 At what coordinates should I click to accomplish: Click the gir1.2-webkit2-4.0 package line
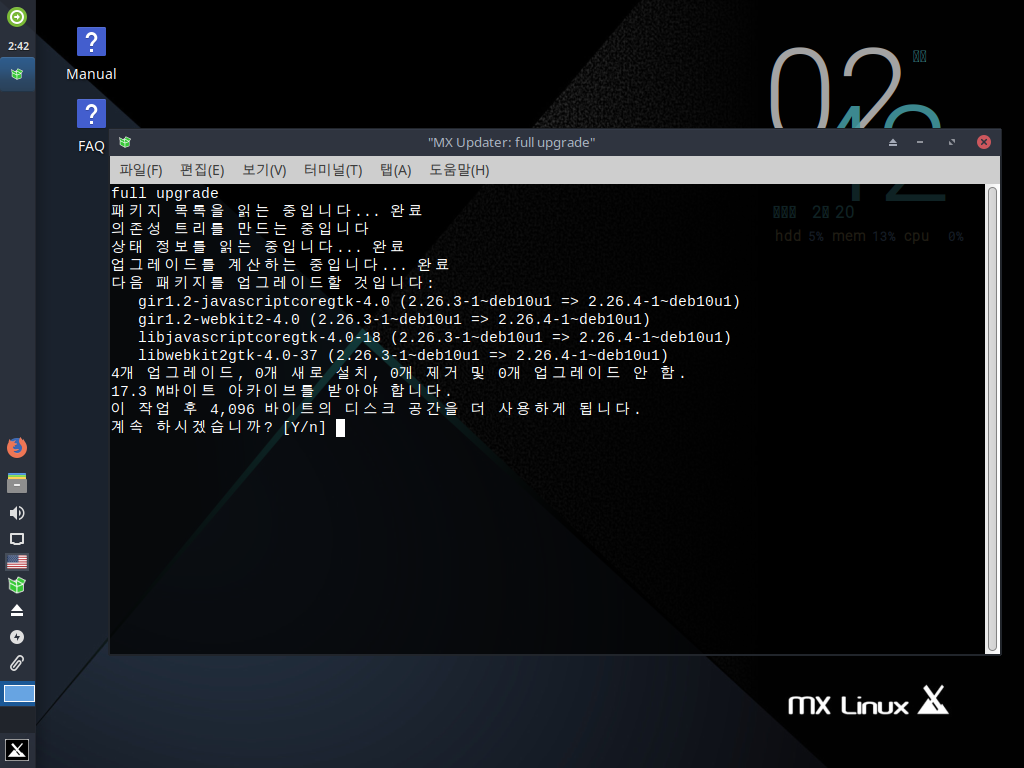point(394,319)
